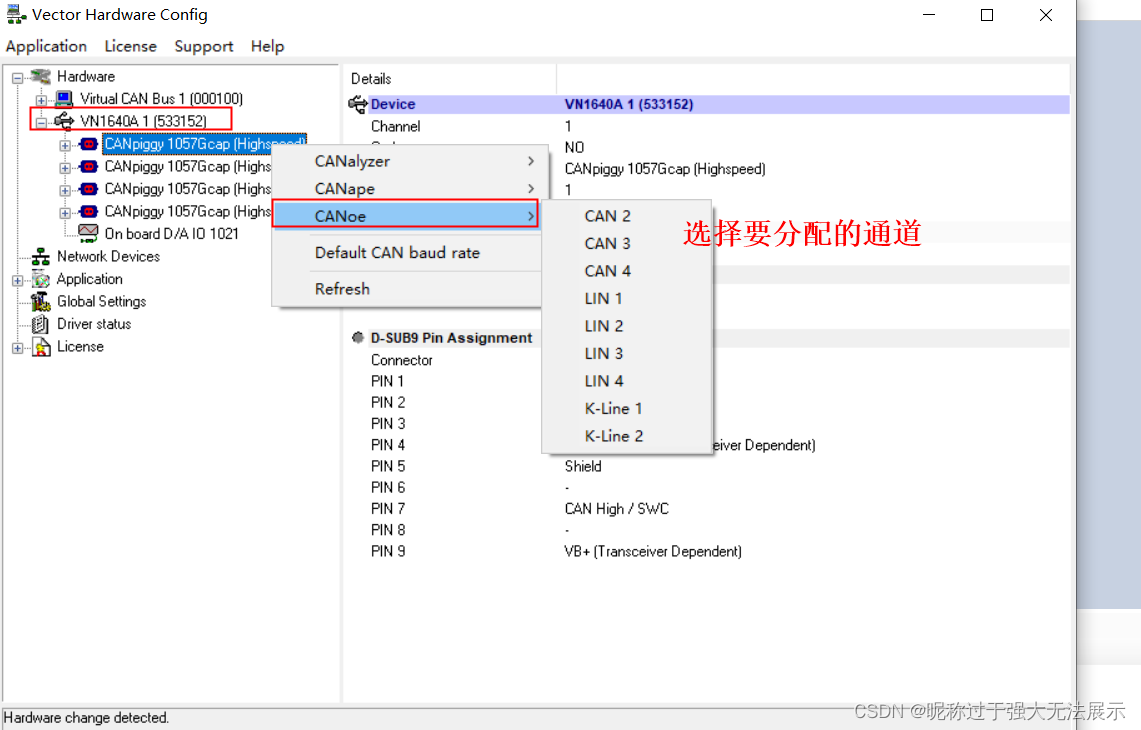The width and height of the screenshot is (1141, 730).
Task: Open the License menu in menu bar
Action: pyautogui.click(x=130, y=46)
